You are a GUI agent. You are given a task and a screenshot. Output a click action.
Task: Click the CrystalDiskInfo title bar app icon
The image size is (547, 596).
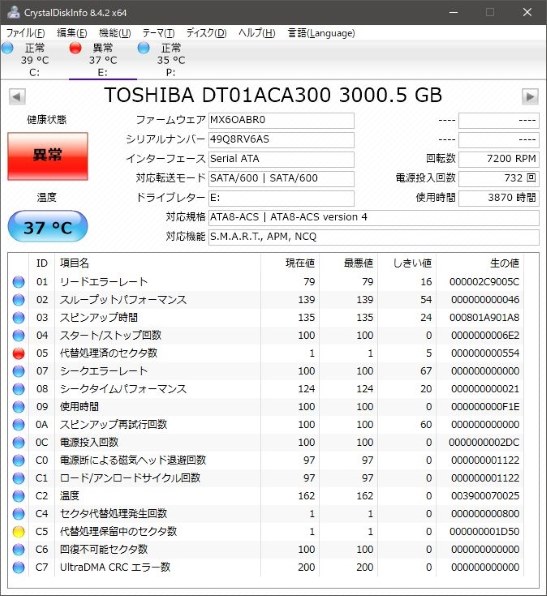13,12
